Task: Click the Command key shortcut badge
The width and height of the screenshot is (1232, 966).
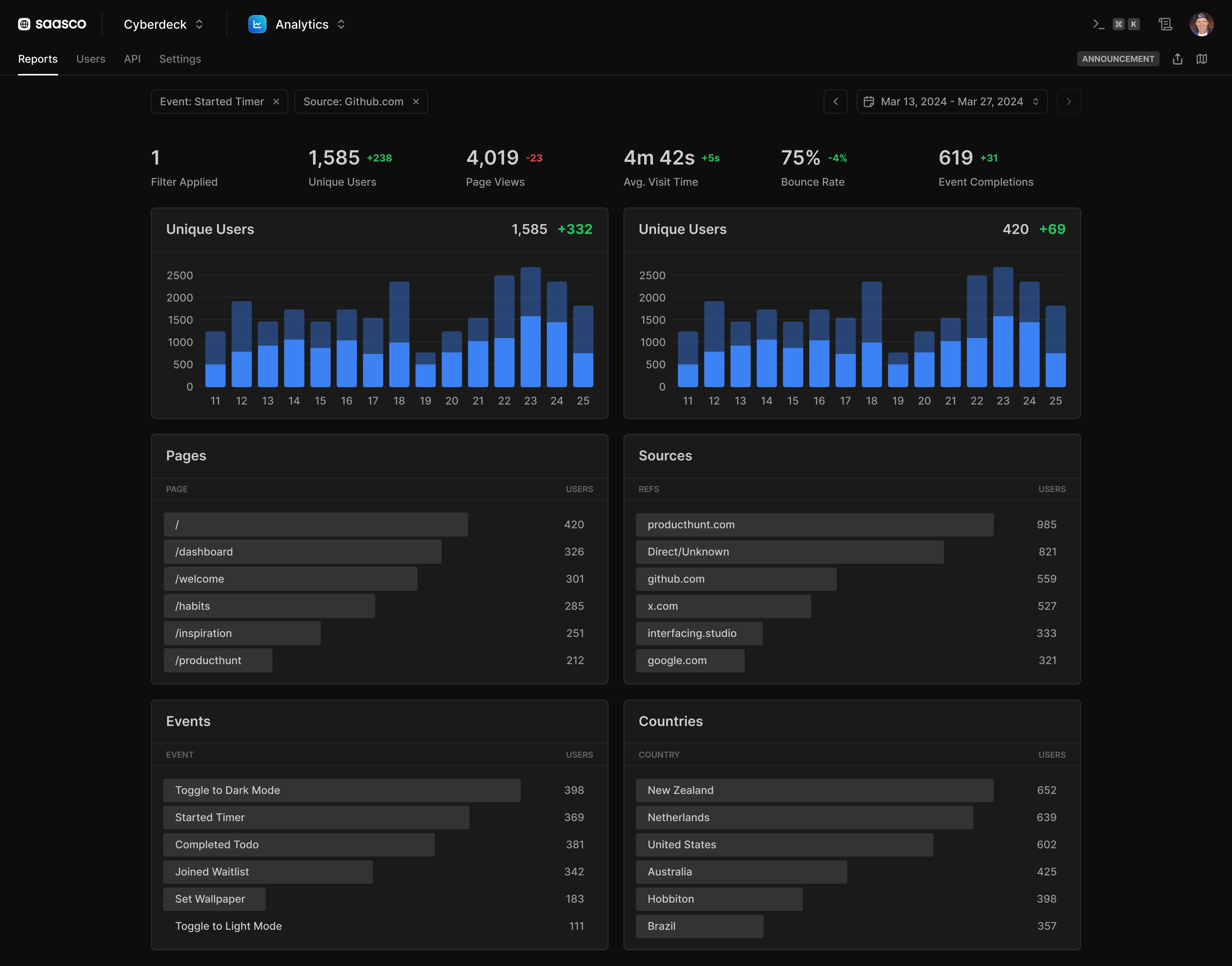Action: tap(1118, 24)
